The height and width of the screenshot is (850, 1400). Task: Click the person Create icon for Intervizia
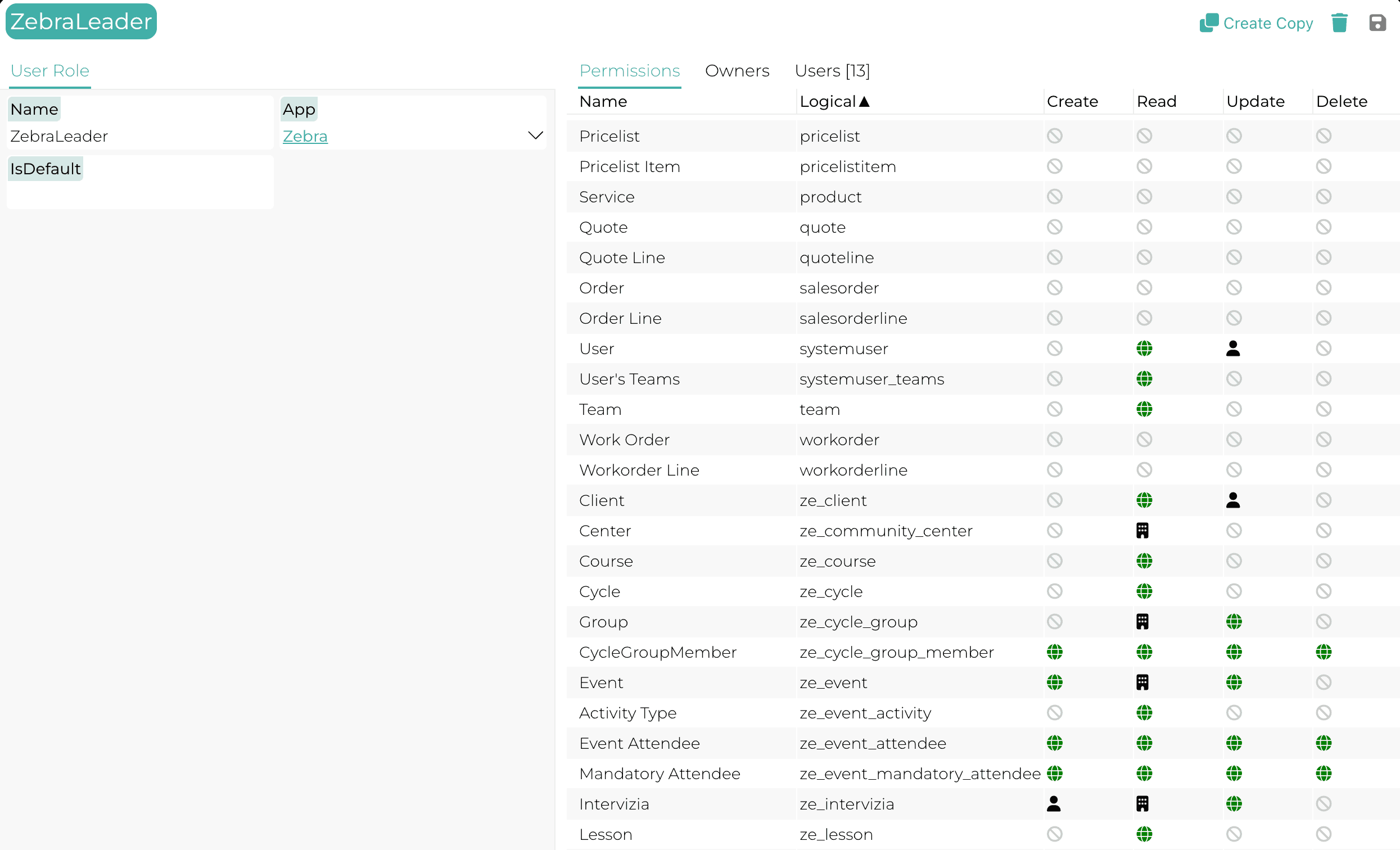[1054, 803]
